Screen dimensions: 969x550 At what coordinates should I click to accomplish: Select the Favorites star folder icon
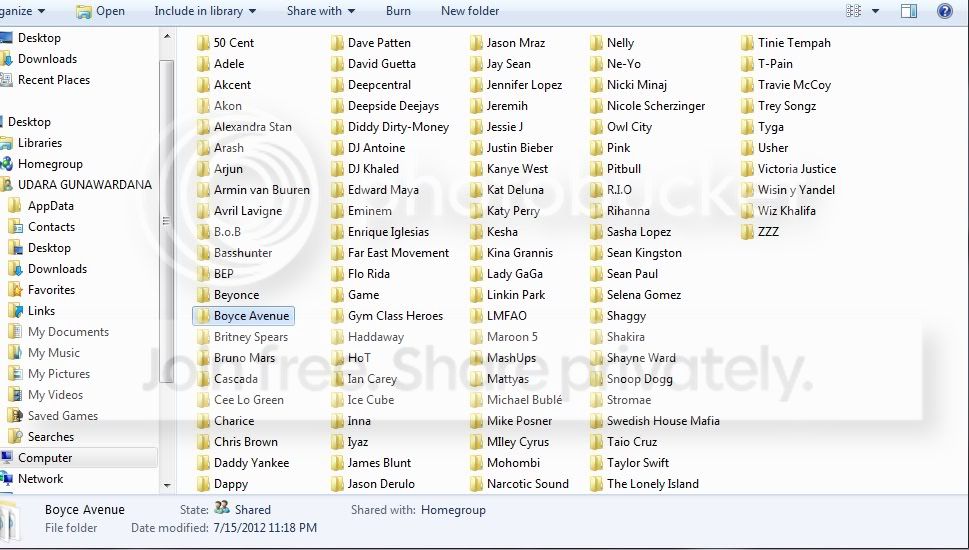[x=15, y=290]
